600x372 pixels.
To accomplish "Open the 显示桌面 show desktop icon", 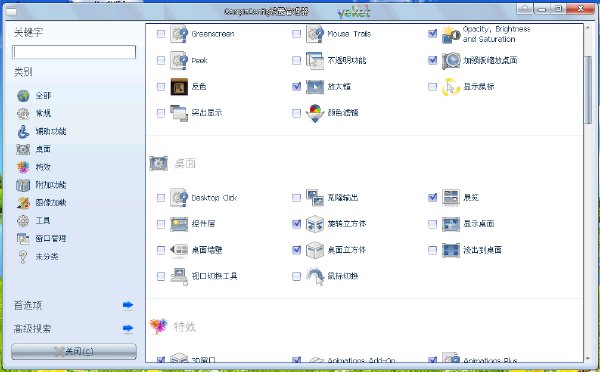I will tap(451, 224).
